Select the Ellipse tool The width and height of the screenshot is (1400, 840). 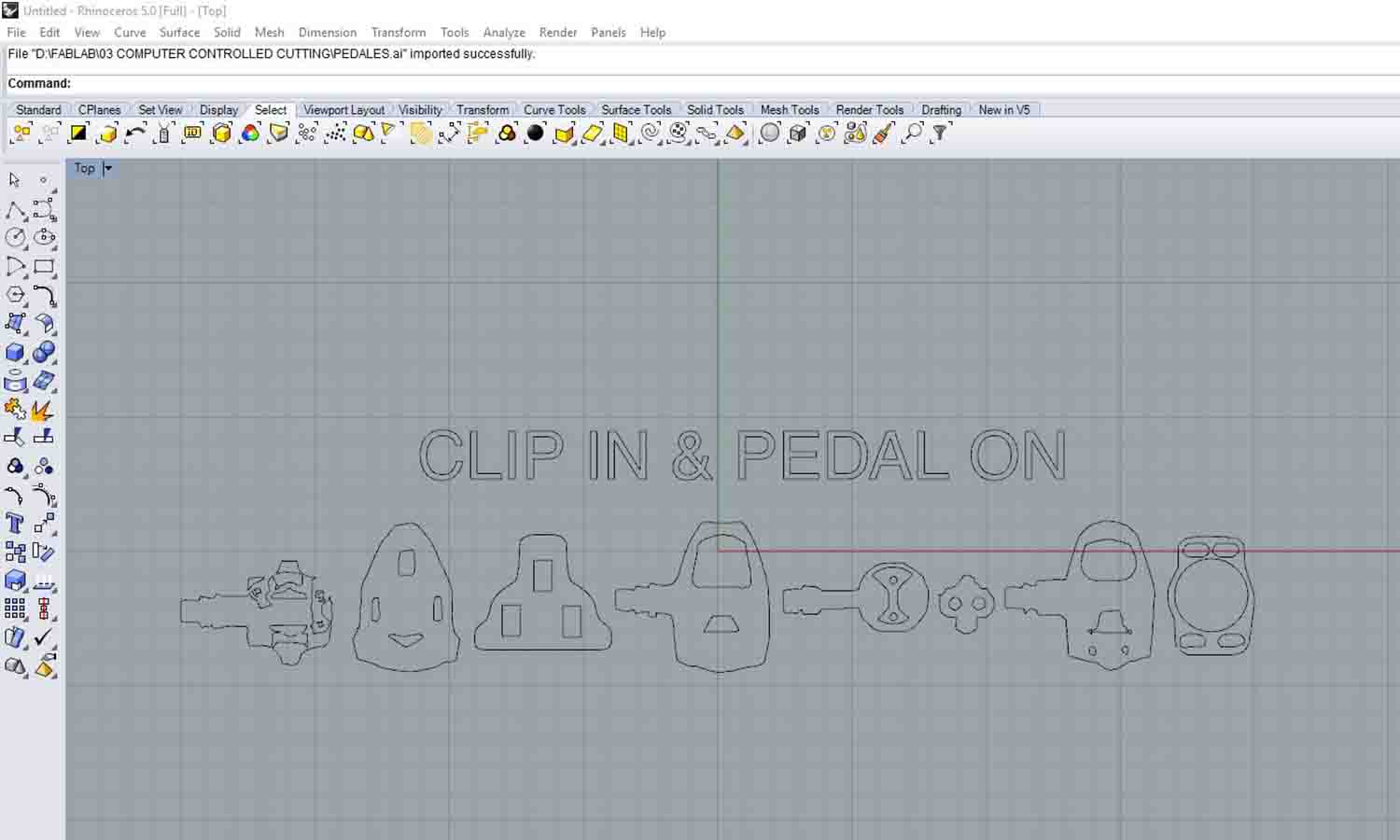[x=44, y=238]
